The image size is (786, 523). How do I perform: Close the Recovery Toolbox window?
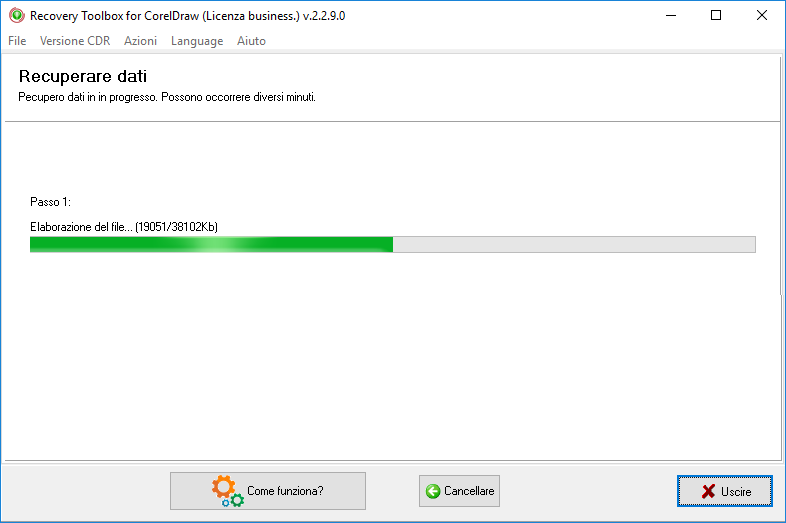coord(761,16)
